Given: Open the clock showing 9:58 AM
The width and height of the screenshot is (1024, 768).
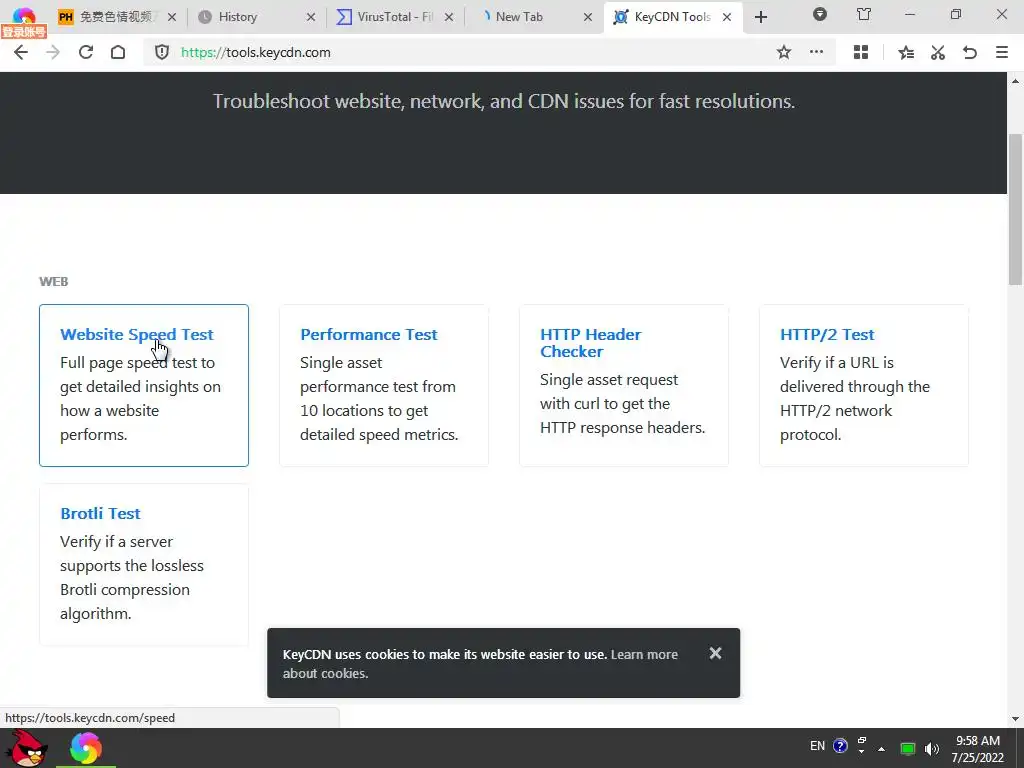Looking at the screenshot, I should pyautogui.click(x=977, y=749).
